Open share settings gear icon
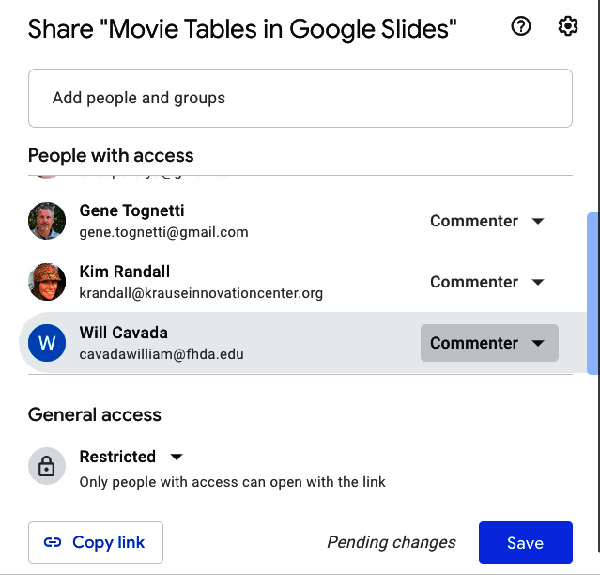Image resolution: width=600 pixels, height=575 pixels. click(567, 26)
